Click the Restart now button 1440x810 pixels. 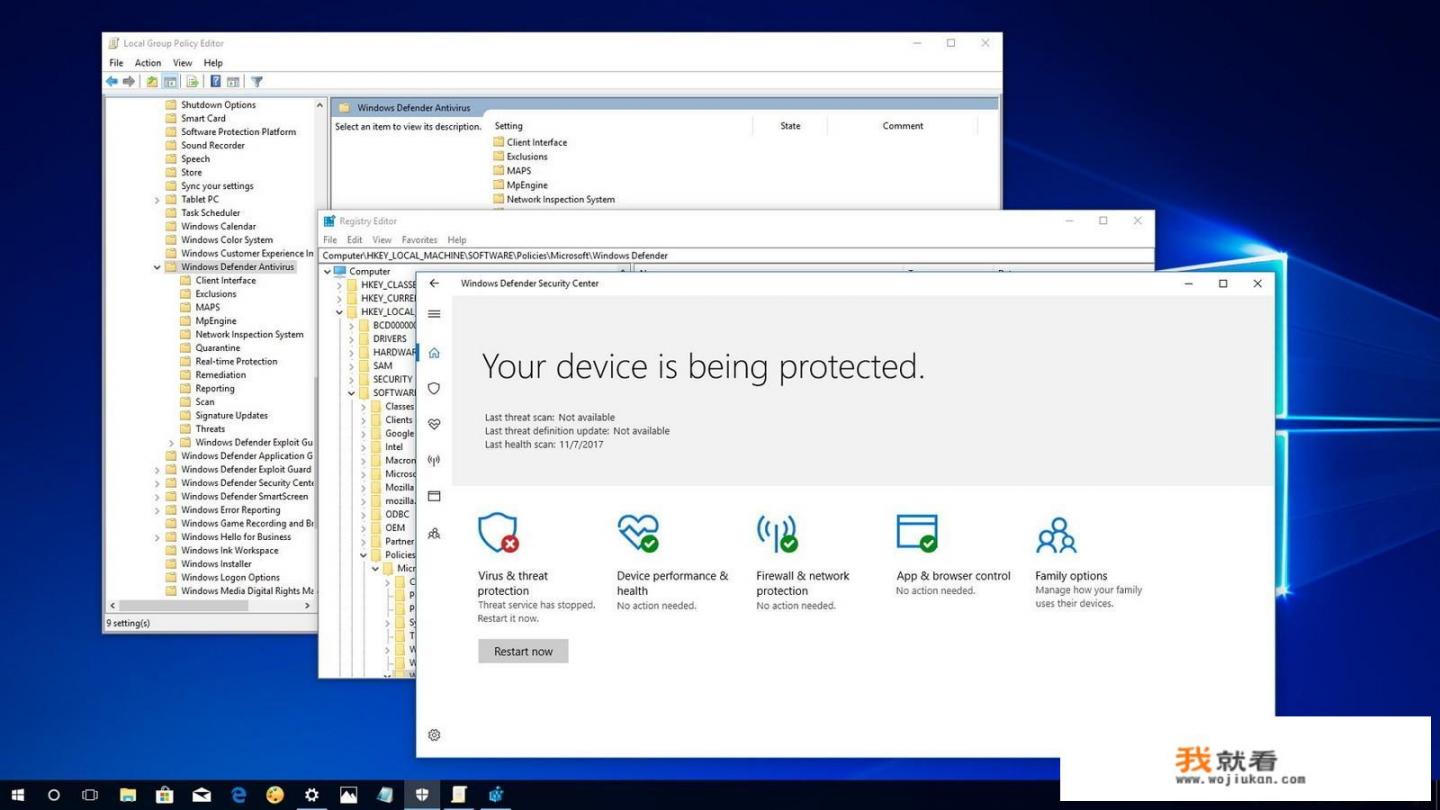(523, 651)
